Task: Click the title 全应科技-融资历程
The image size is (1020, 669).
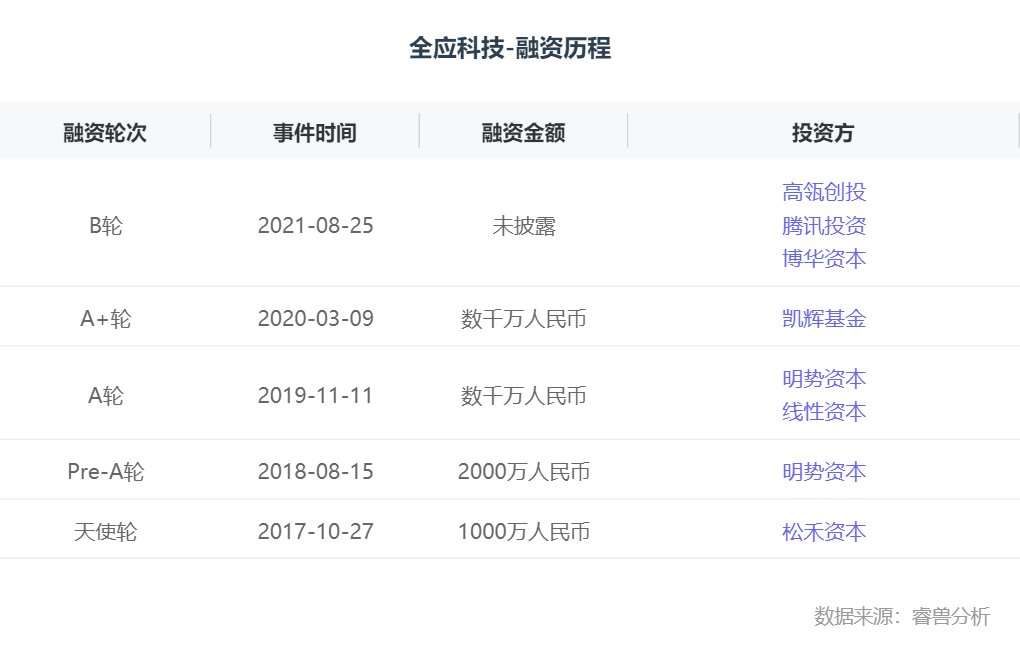Action: coord(510,48)
